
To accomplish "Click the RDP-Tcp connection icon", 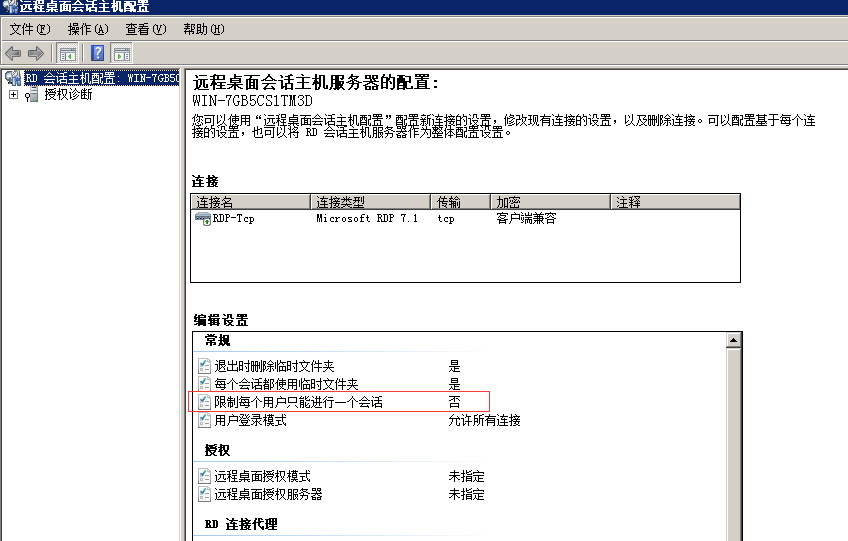I will [203, 219].
